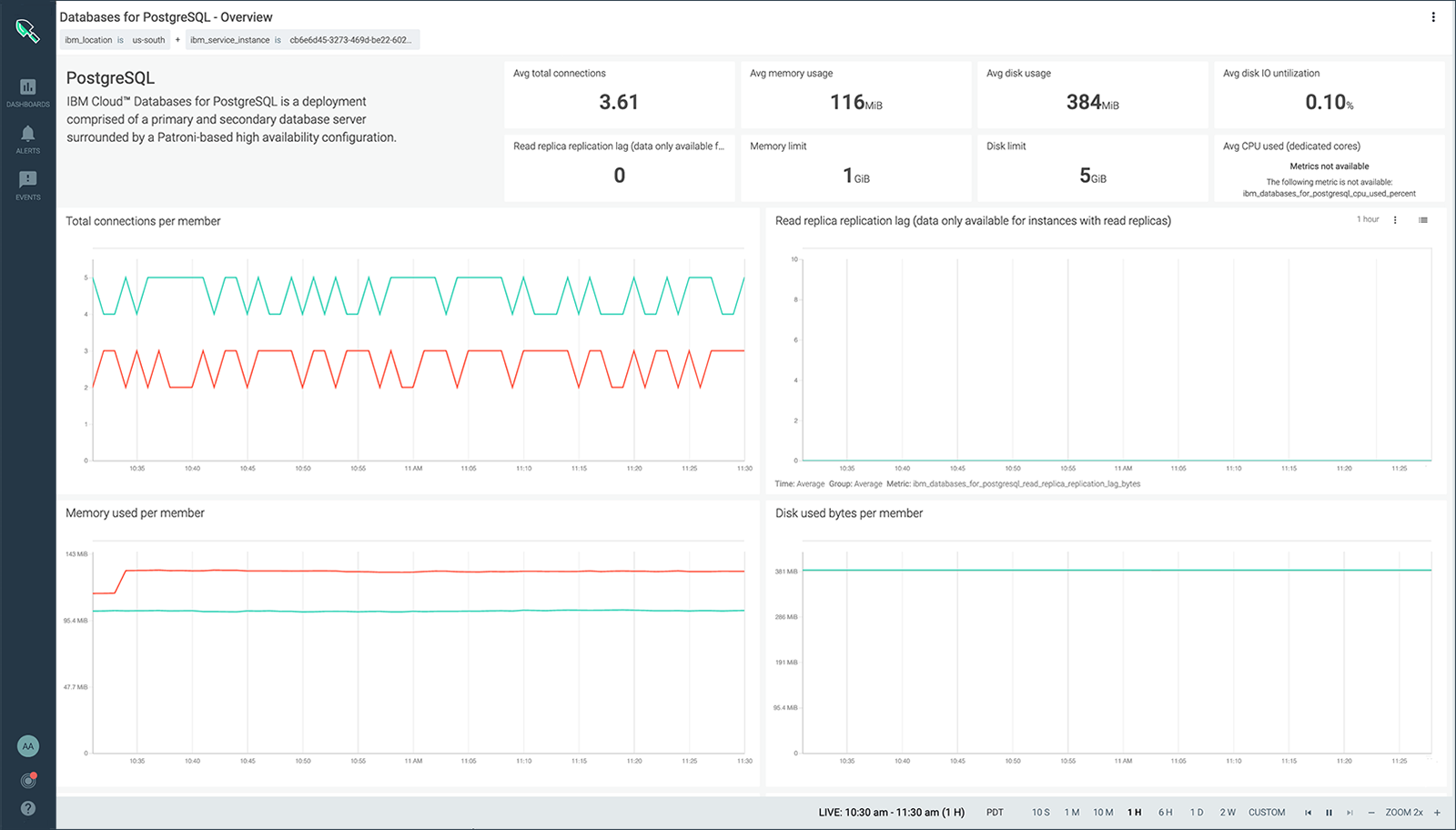The height and width of the screenshot is (830, 1456).
Task: Click the Sysdig shovel logo
Action: 27,31
